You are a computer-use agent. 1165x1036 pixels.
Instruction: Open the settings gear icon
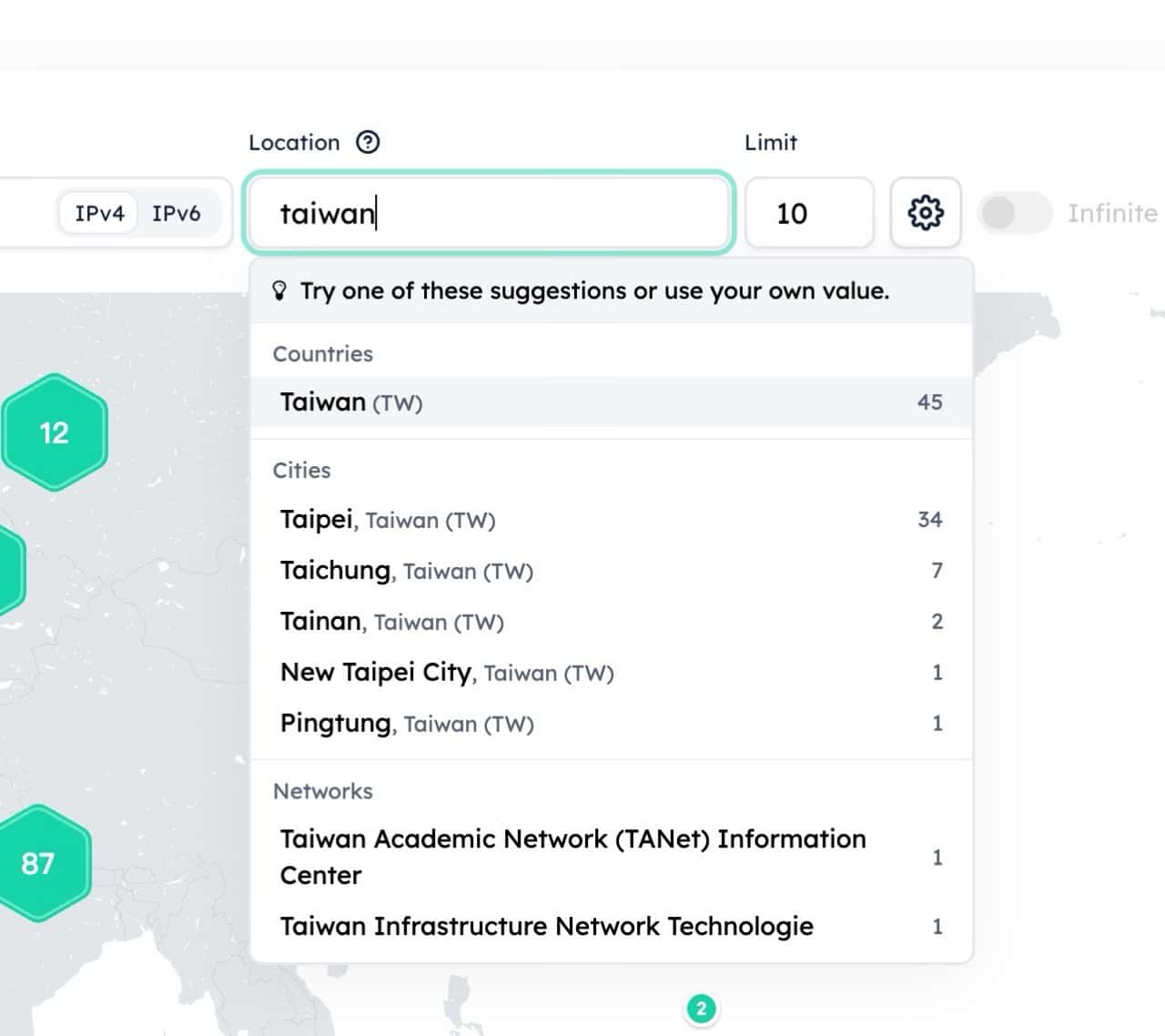click(x=926, y=213)
